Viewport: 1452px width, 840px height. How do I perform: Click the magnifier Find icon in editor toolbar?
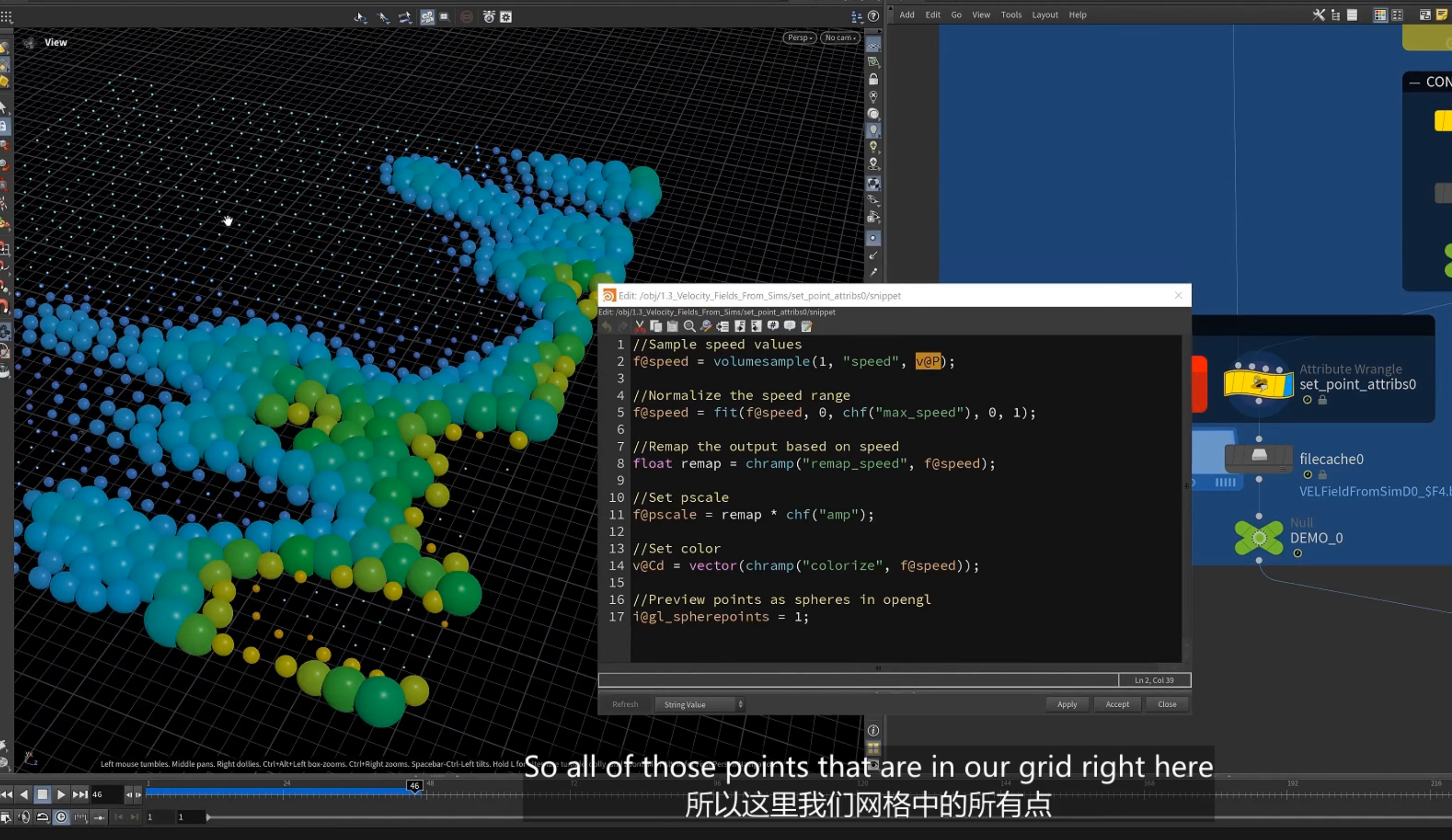click(689, 326)
